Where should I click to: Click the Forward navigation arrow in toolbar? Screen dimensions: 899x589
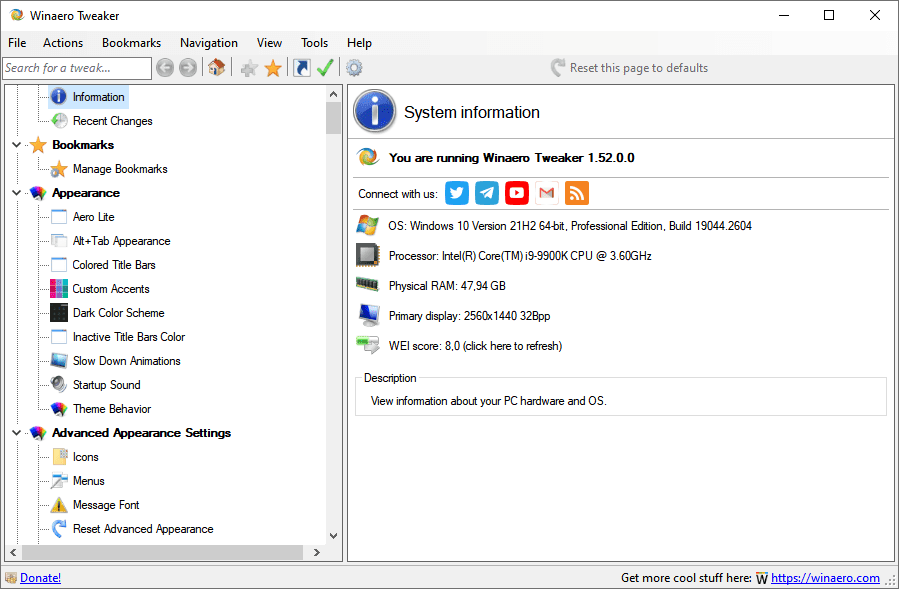pyautogui.click(x=187, y=68)
